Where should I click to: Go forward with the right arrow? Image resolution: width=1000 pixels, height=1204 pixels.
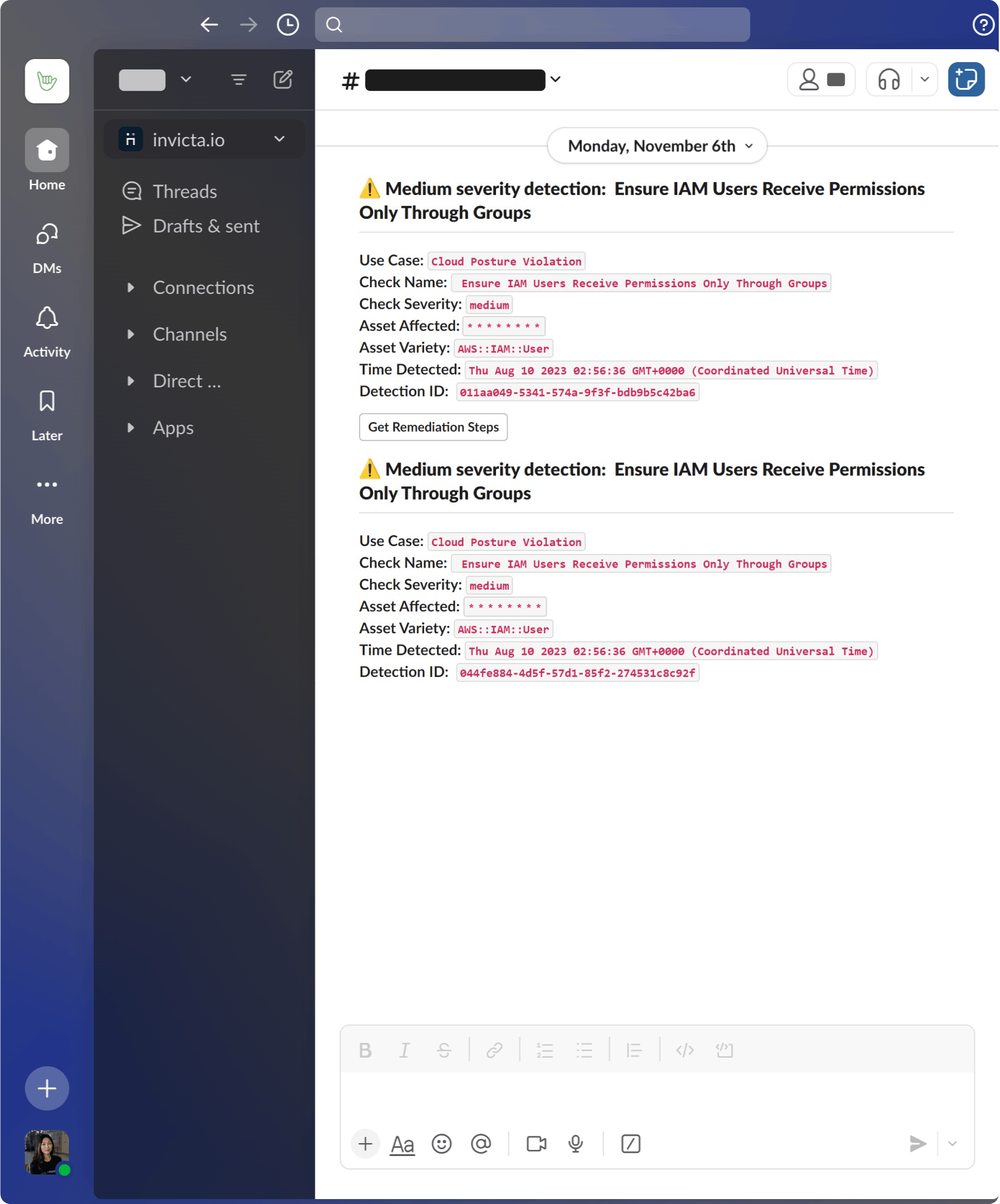pyautogui.click(x=249, y=25)
